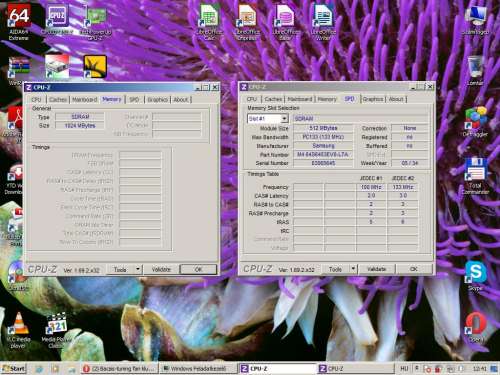Open About tab in left CPU-Z window

click(x=181, y=100)
